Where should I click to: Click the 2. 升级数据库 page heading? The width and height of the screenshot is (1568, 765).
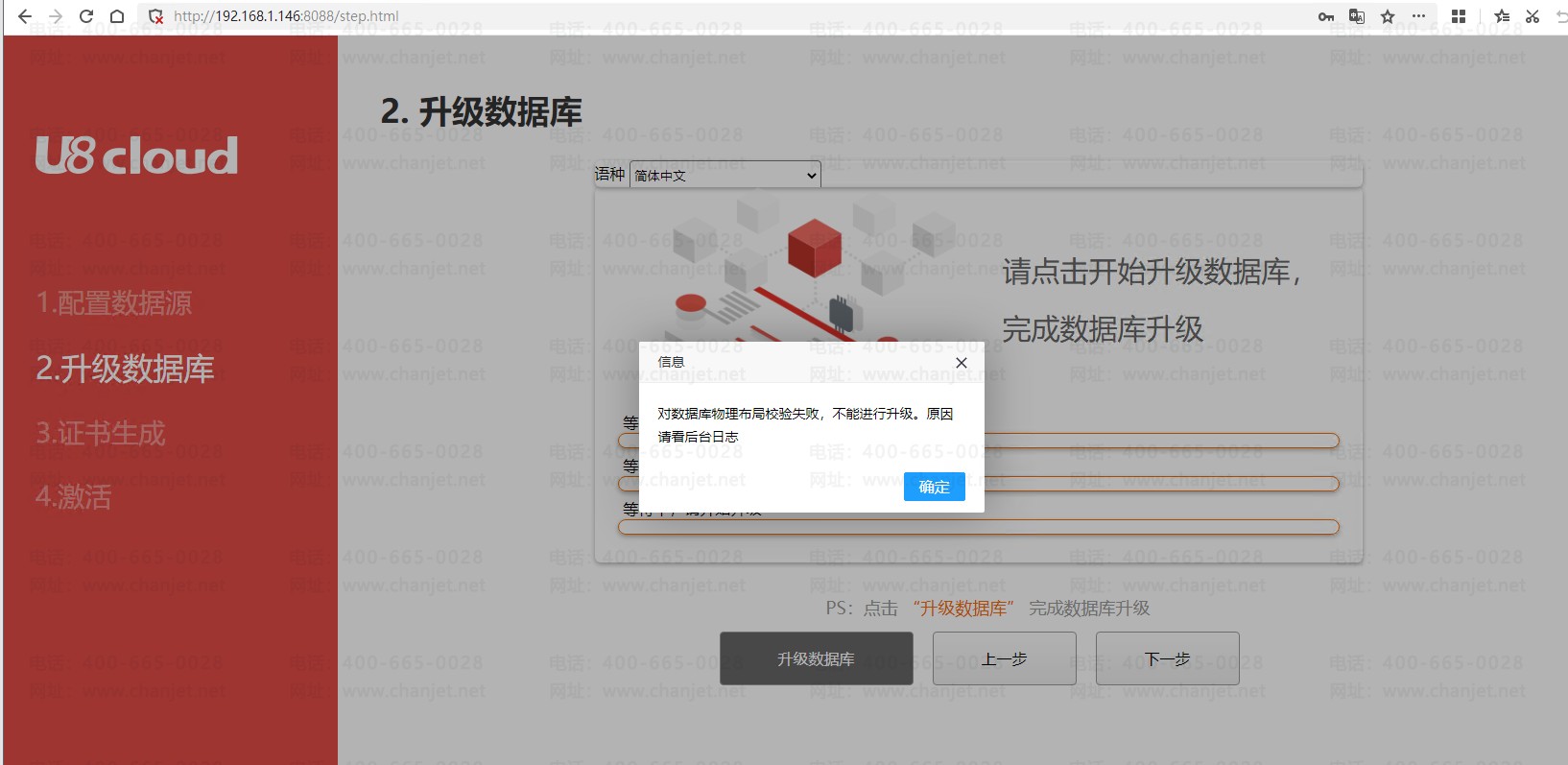pyautogui.click(x=482, y=112)
